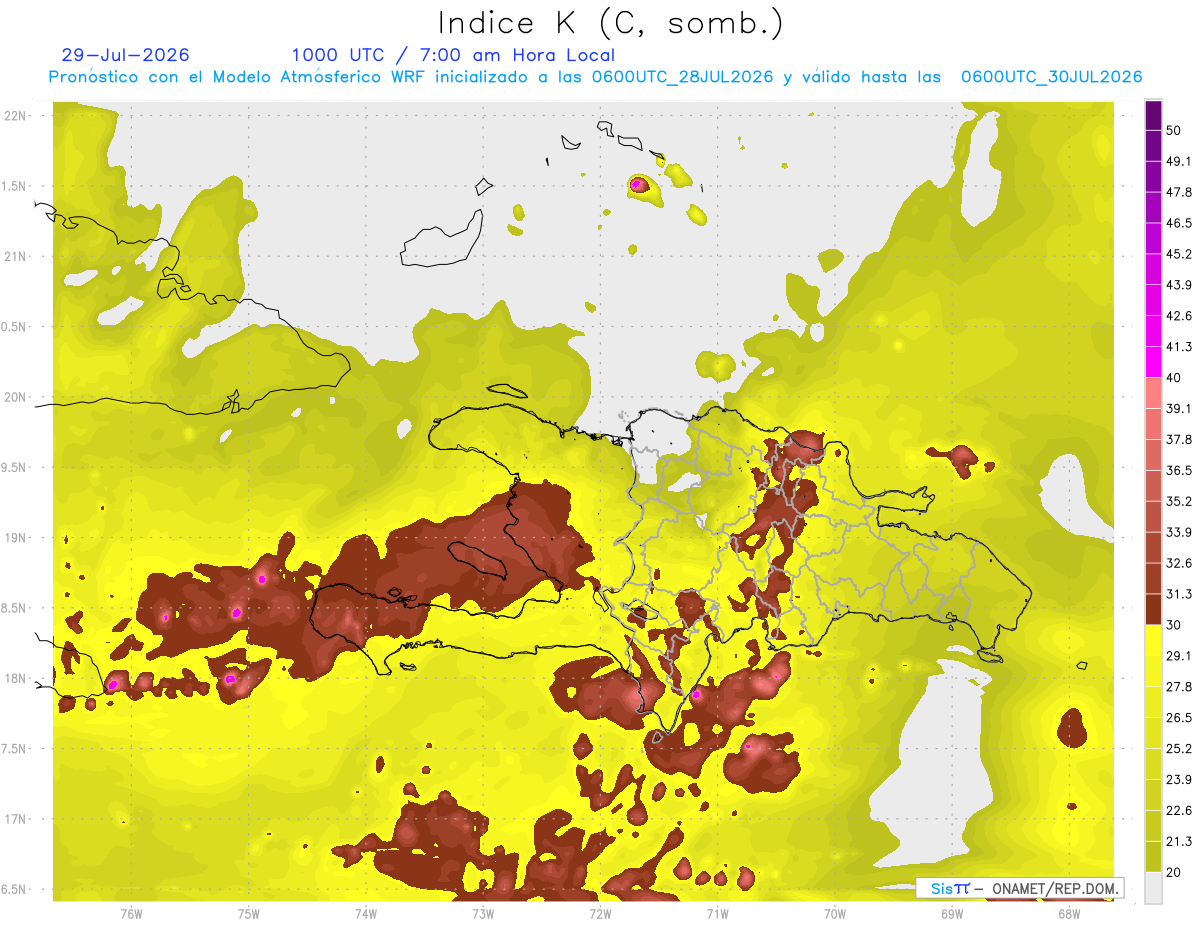1200x927 pixels.
Task: Click the colorbar value "32.6"
Action: point(1179,563)
